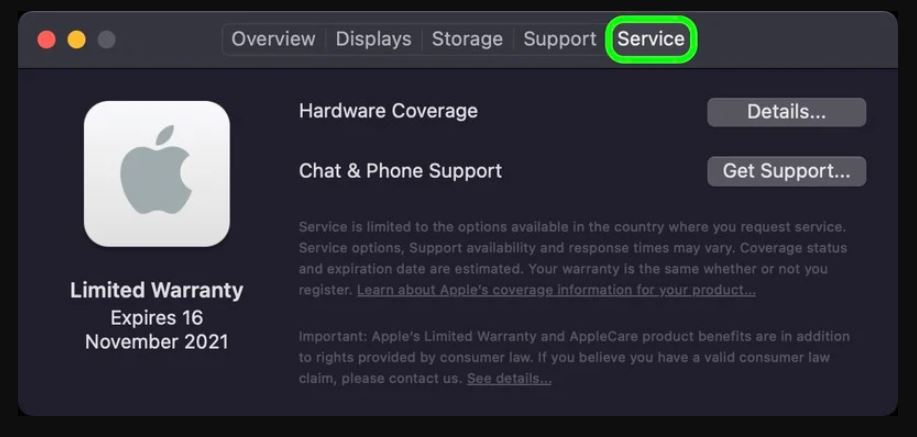Image resolution: width=917 pixels, height=437 pixels.
Task: Open Learn about Apple's coverage information link
Action: tap(556, 290)
